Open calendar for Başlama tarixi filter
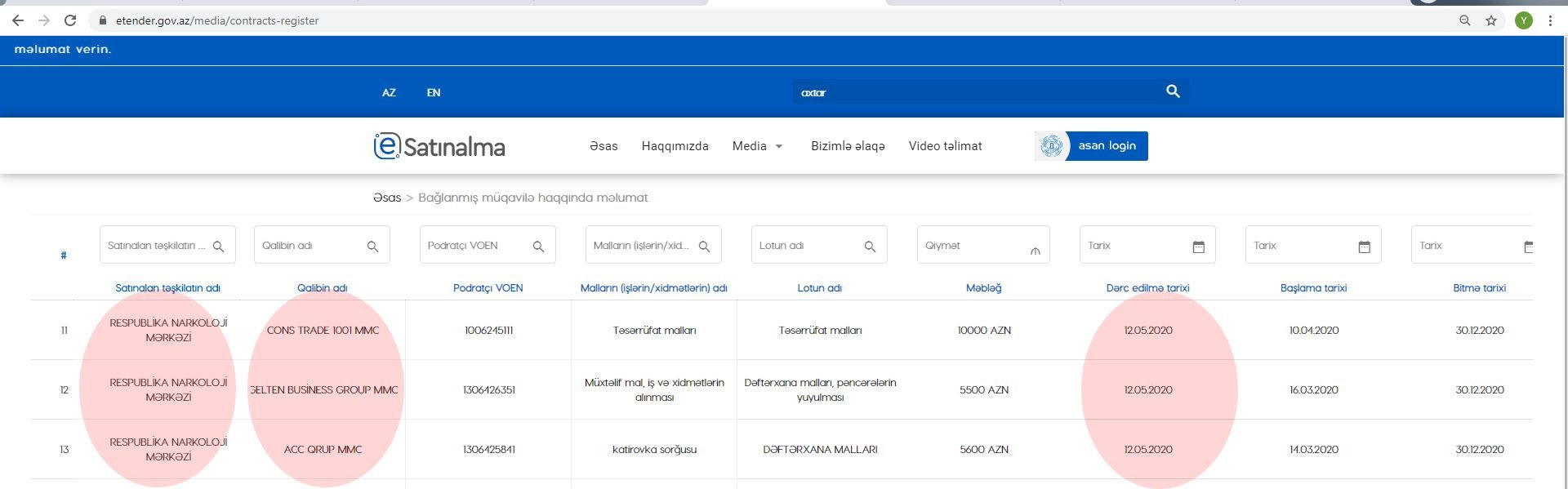Viewport: 1568px width, 489px height. click(x=1364, y=247)
